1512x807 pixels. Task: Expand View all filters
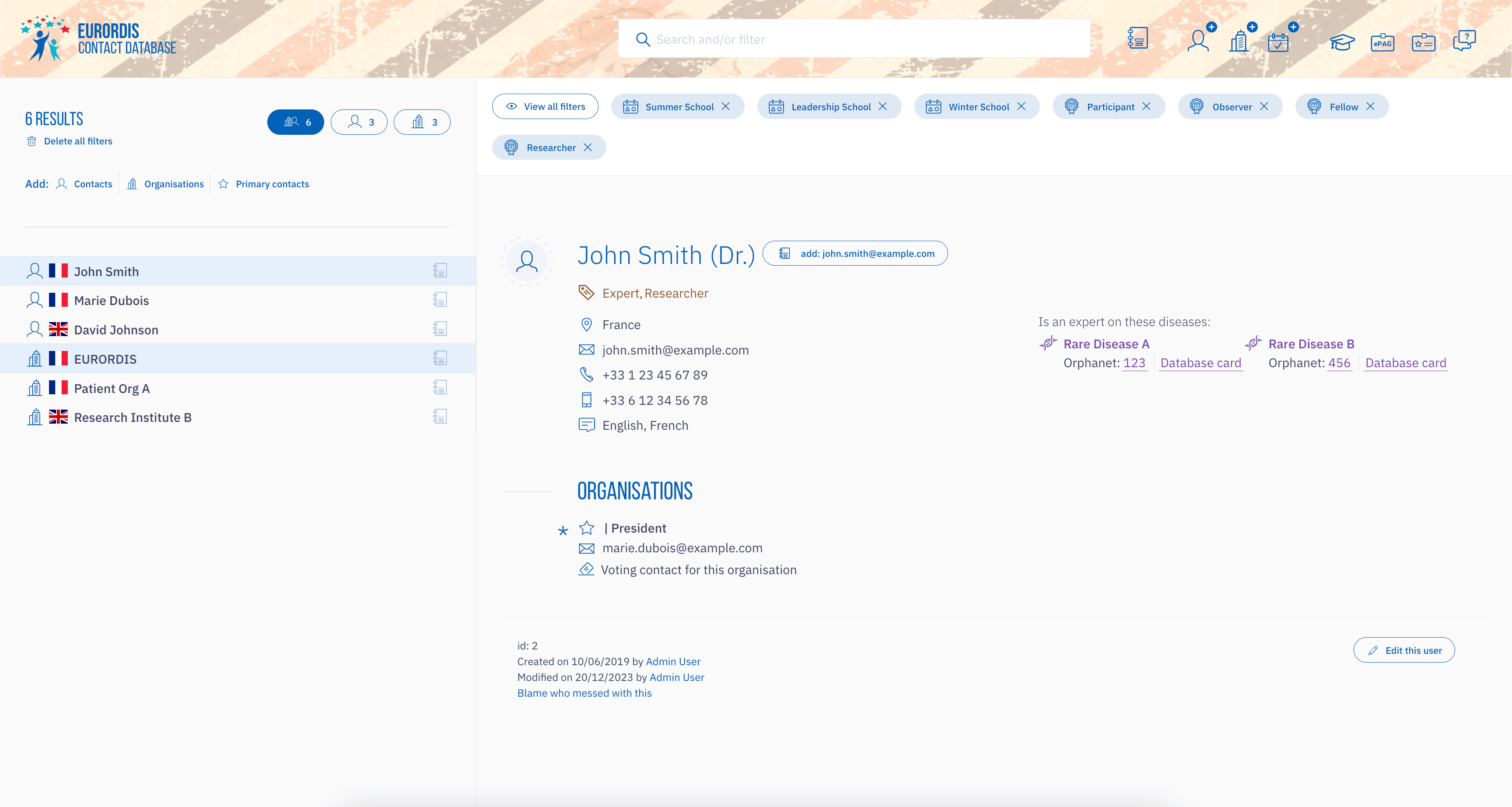[x=545, y=106]
